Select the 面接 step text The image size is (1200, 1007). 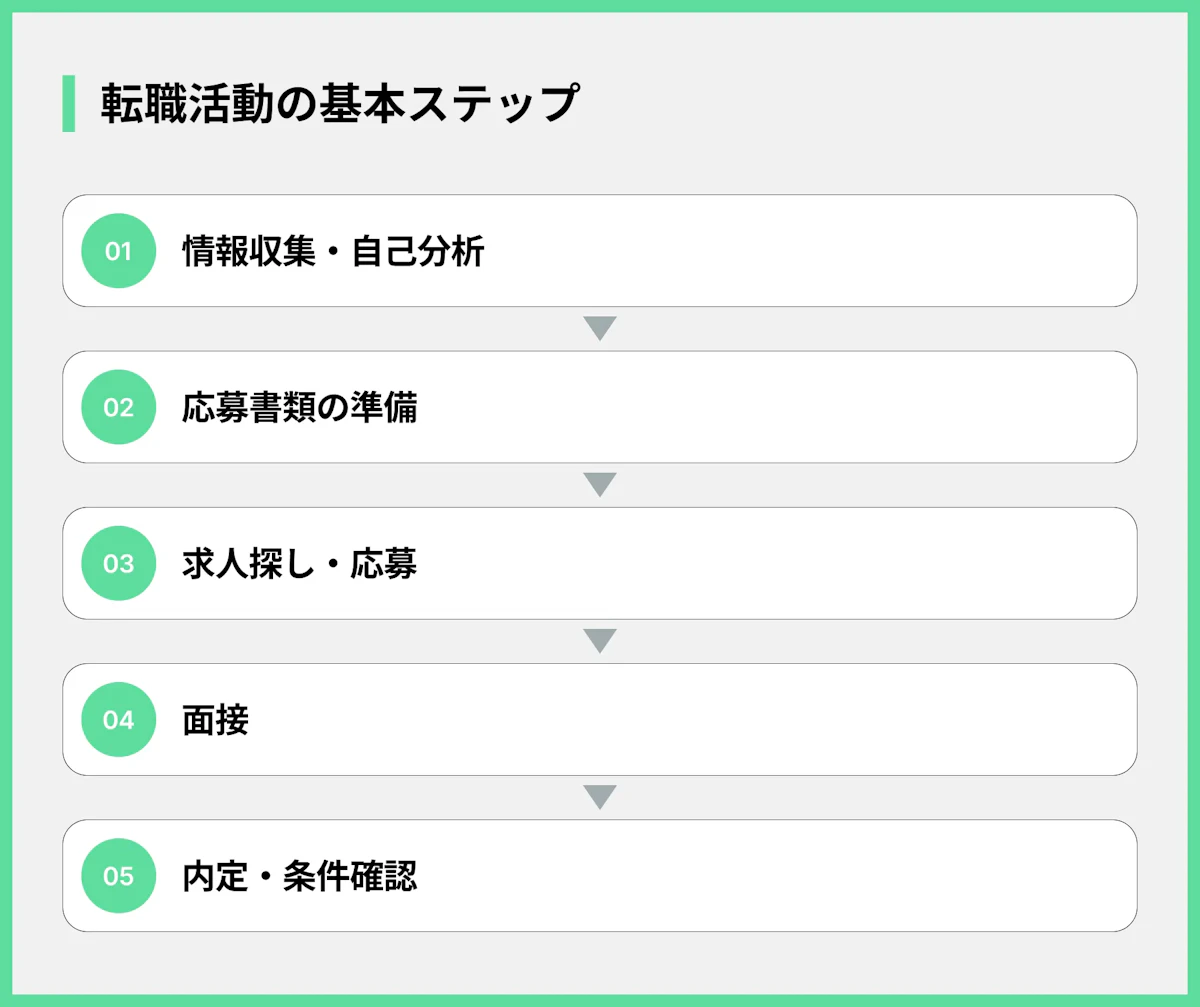tap(215, 720)
